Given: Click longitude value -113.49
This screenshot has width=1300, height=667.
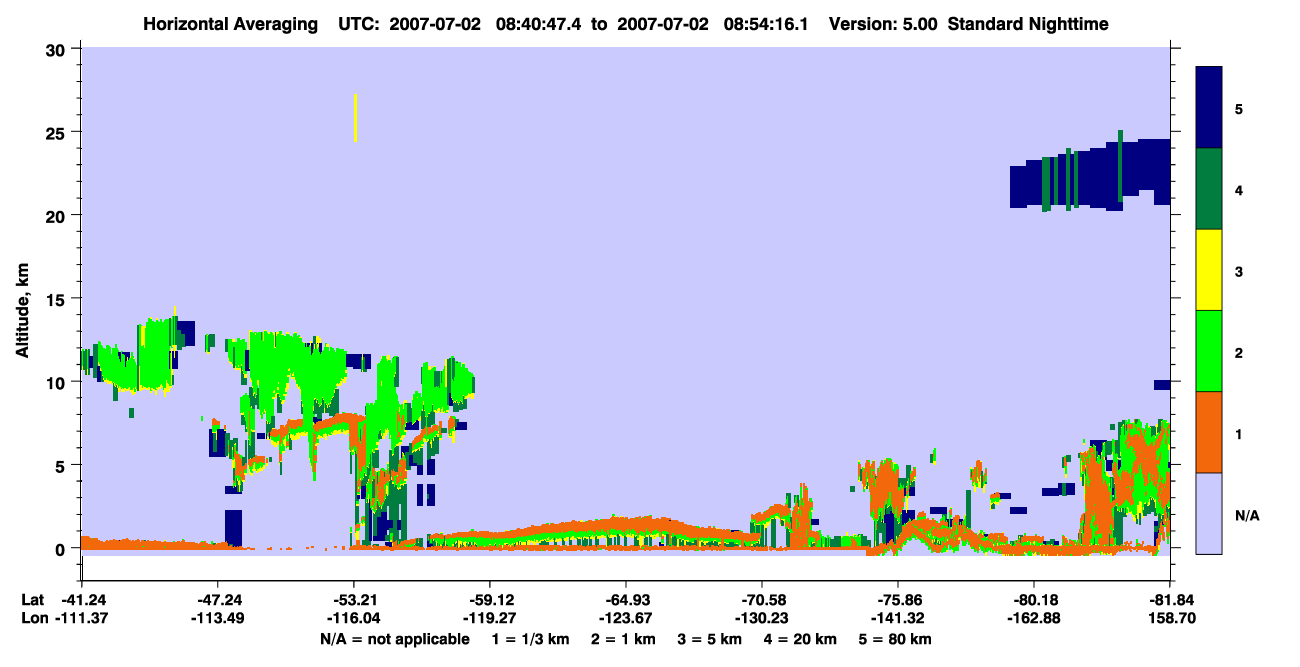Looking at the screenshot, I should [217, 618].
